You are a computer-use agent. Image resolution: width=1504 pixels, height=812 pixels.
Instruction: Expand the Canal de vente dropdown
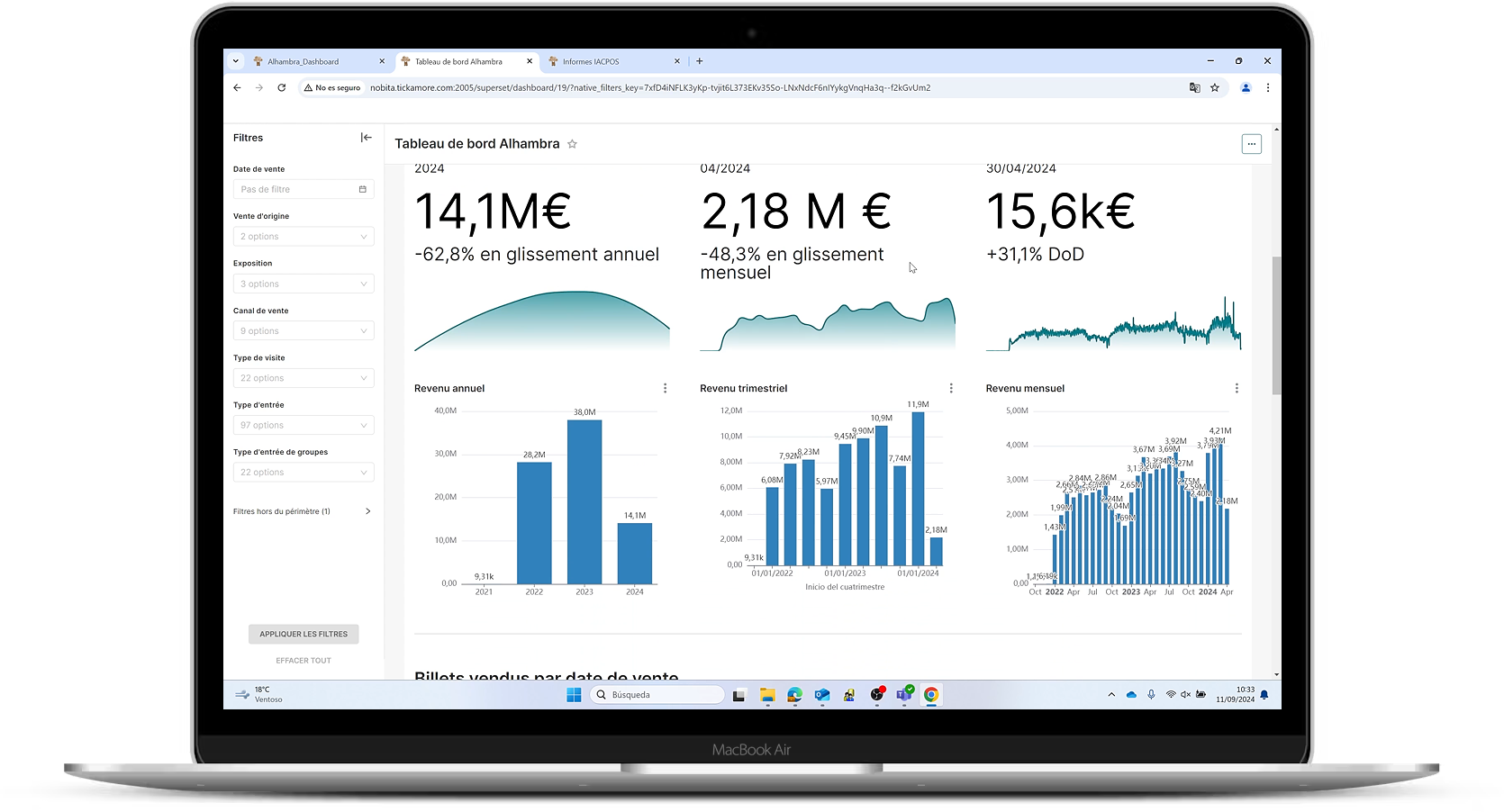pyautogui.click(x=304, y=331)
